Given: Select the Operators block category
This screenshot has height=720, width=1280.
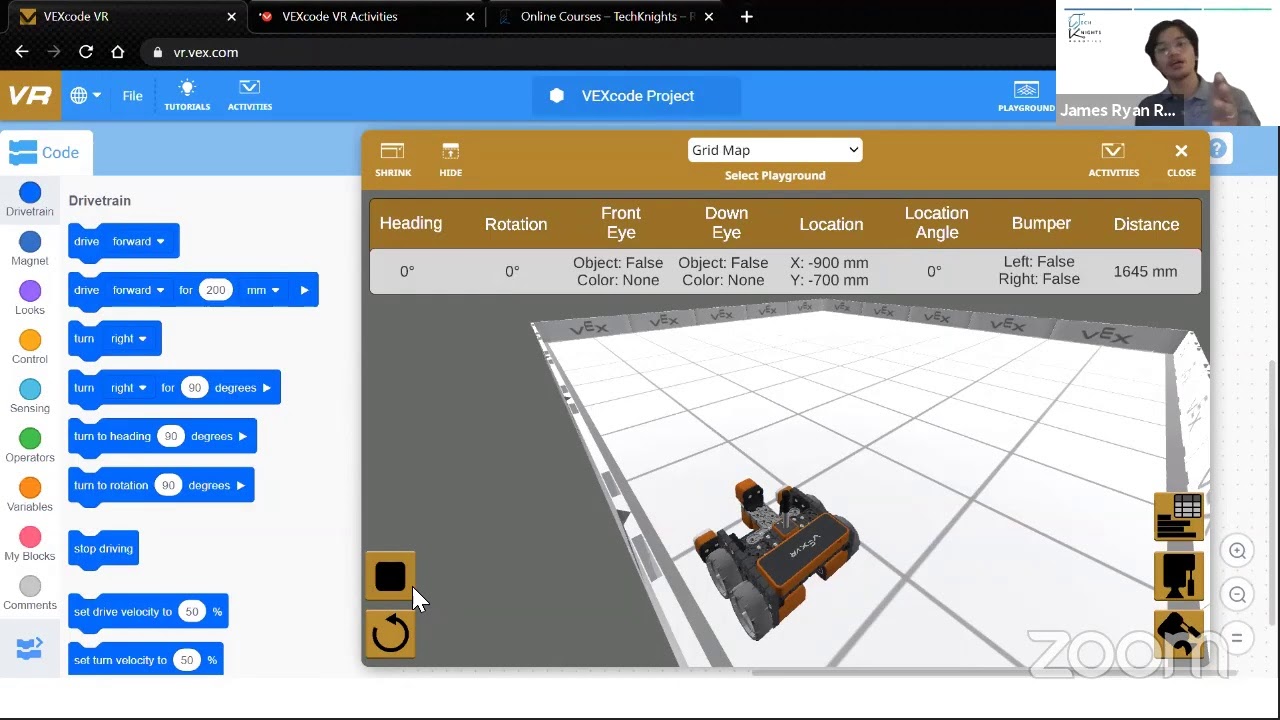Looking at the screenshot, I should tap(30, 445).
